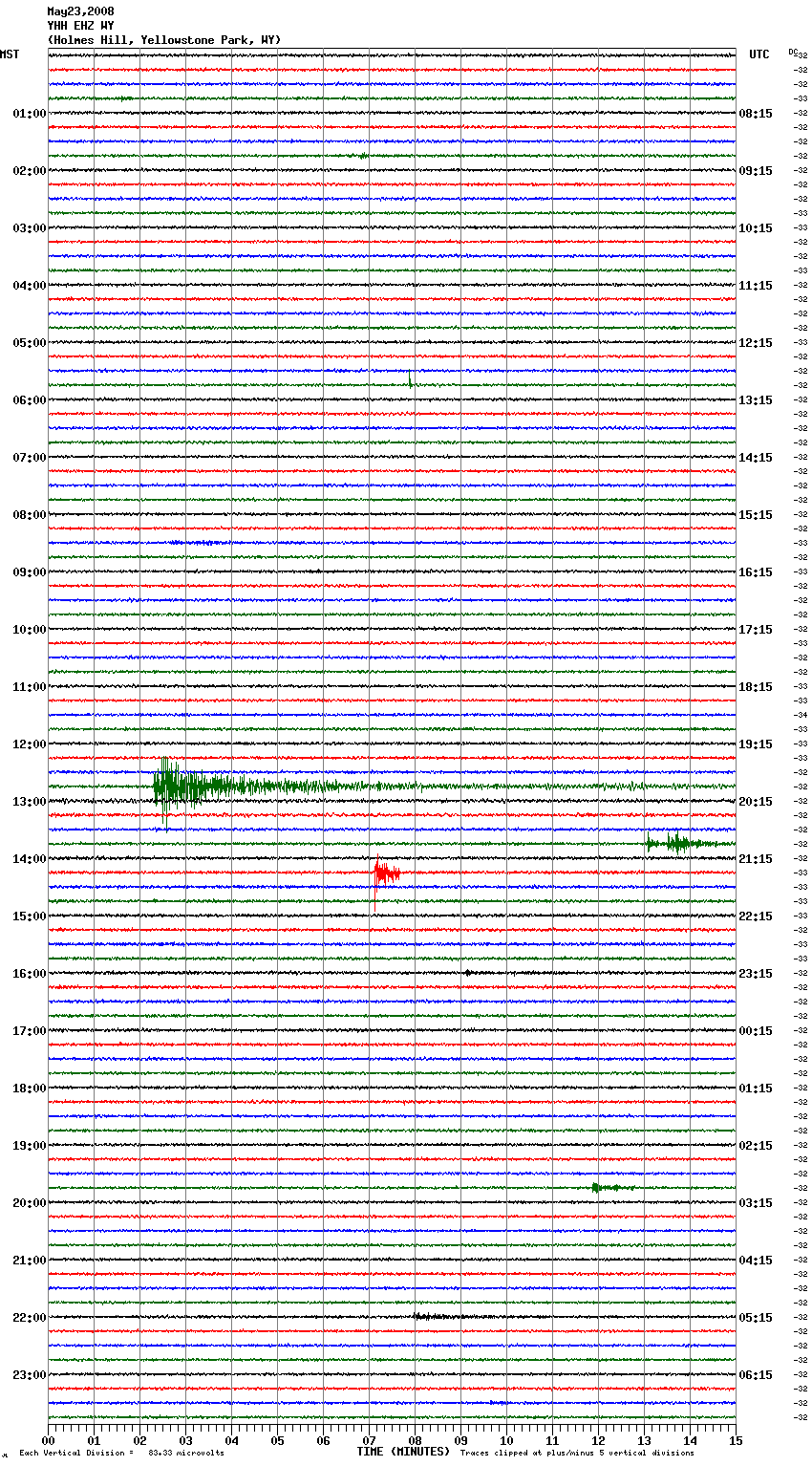Select the 14:00 MST time label
The width and height of the screenshot is (812, 1466).
pos(30,859)
